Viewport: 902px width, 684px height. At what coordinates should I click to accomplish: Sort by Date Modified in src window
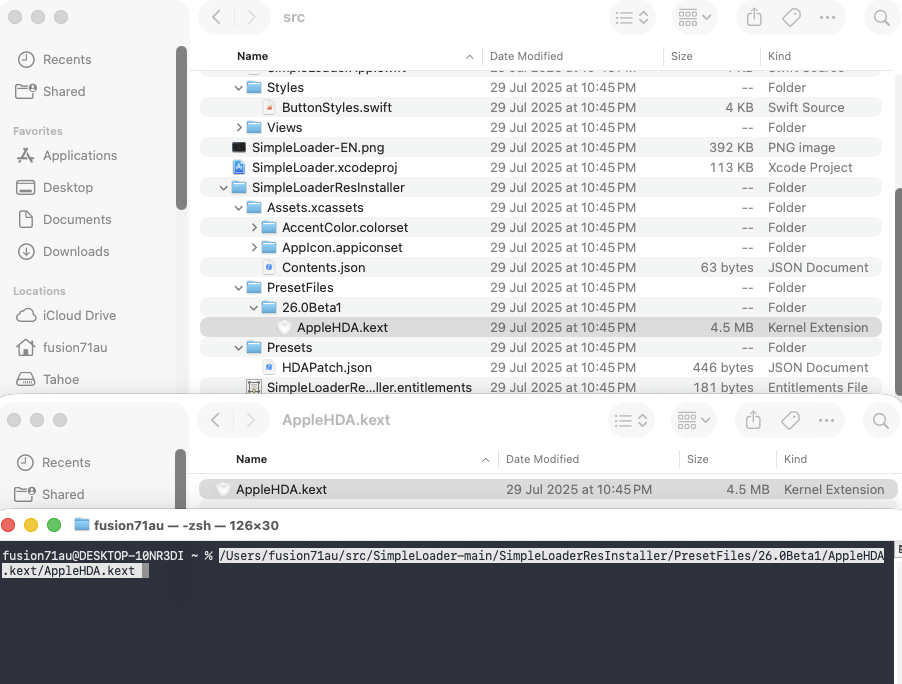click(x=526, y=56)
